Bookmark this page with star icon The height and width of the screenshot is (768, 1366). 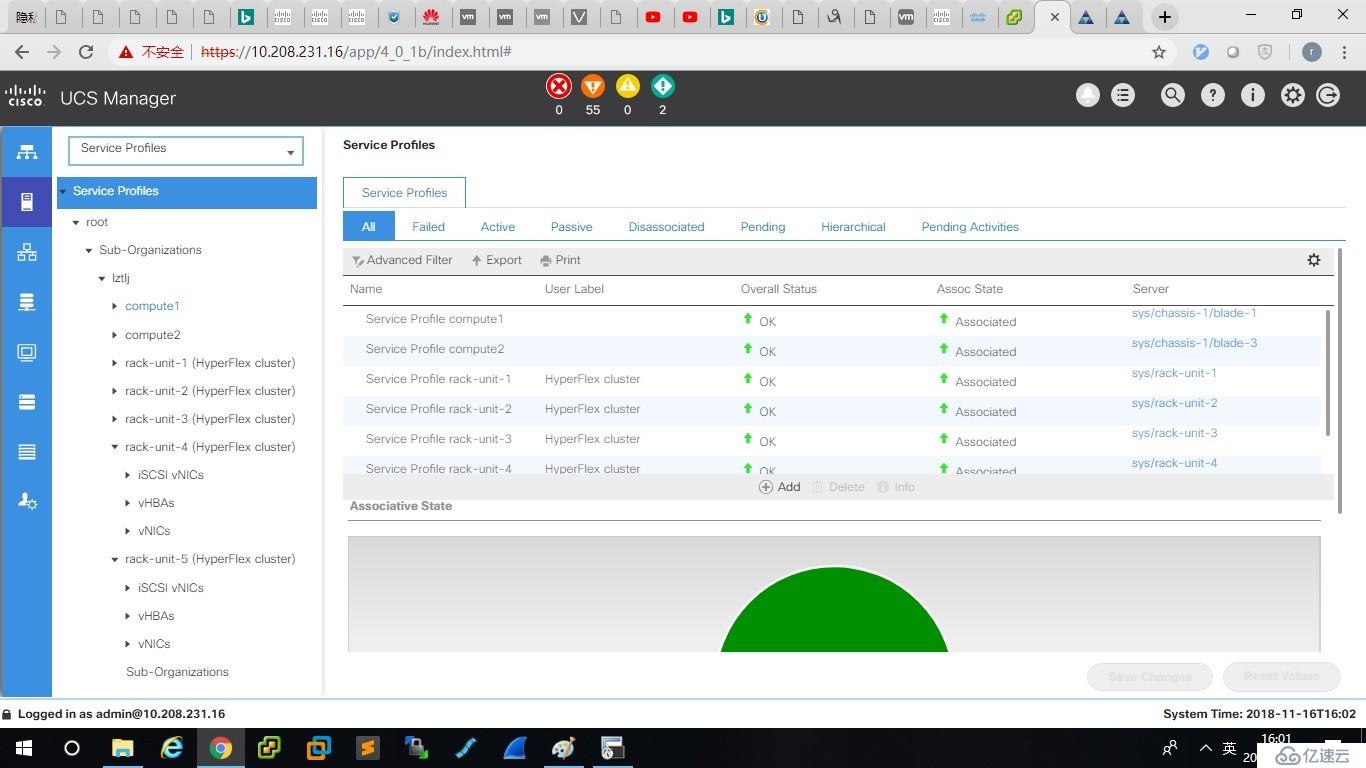click(1159, 52)
